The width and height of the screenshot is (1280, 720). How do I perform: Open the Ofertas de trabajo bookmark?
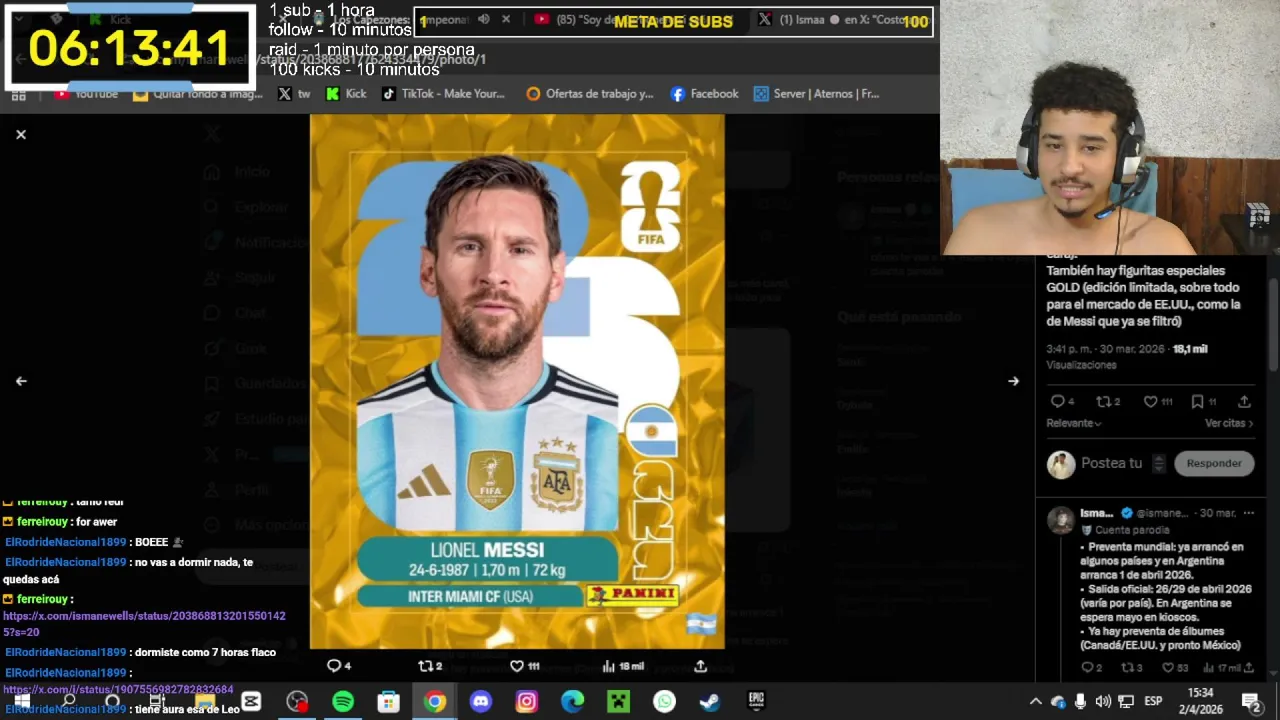[590, 94]
